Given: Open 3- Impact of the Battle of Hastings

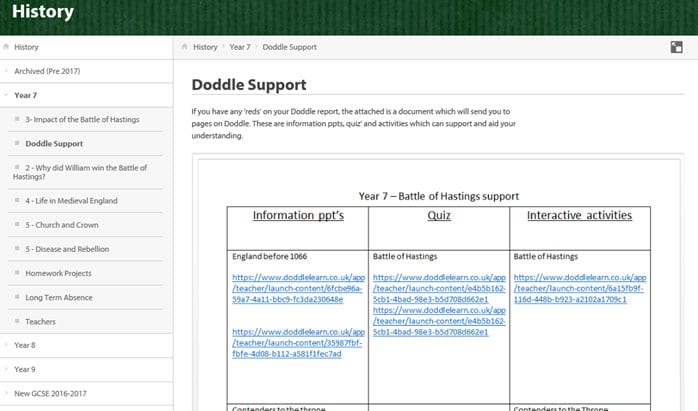Looking at the screenshot, I should point(82,119).
